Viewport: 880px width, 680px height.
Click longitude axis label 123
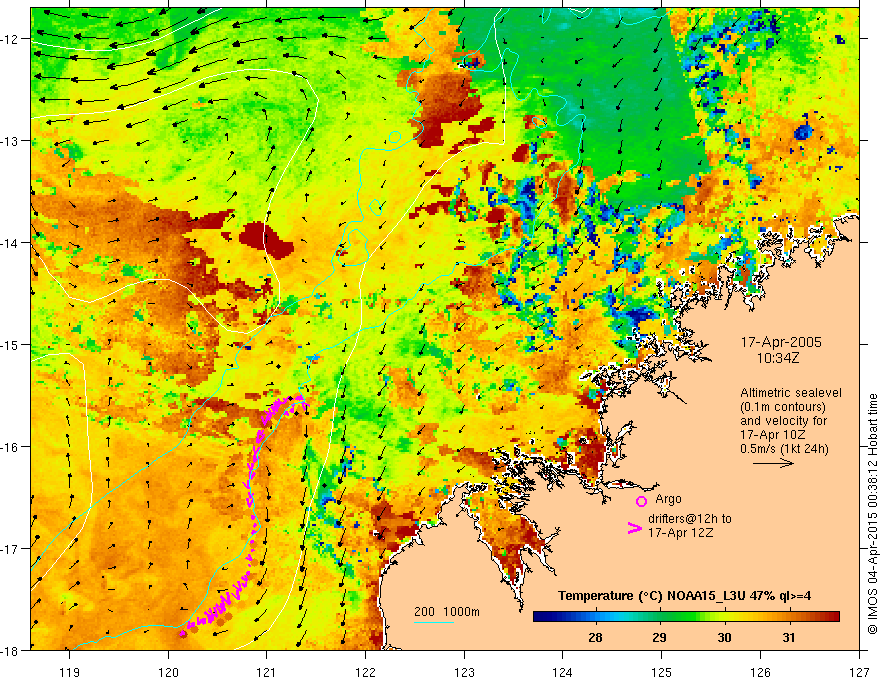[465, 672]
